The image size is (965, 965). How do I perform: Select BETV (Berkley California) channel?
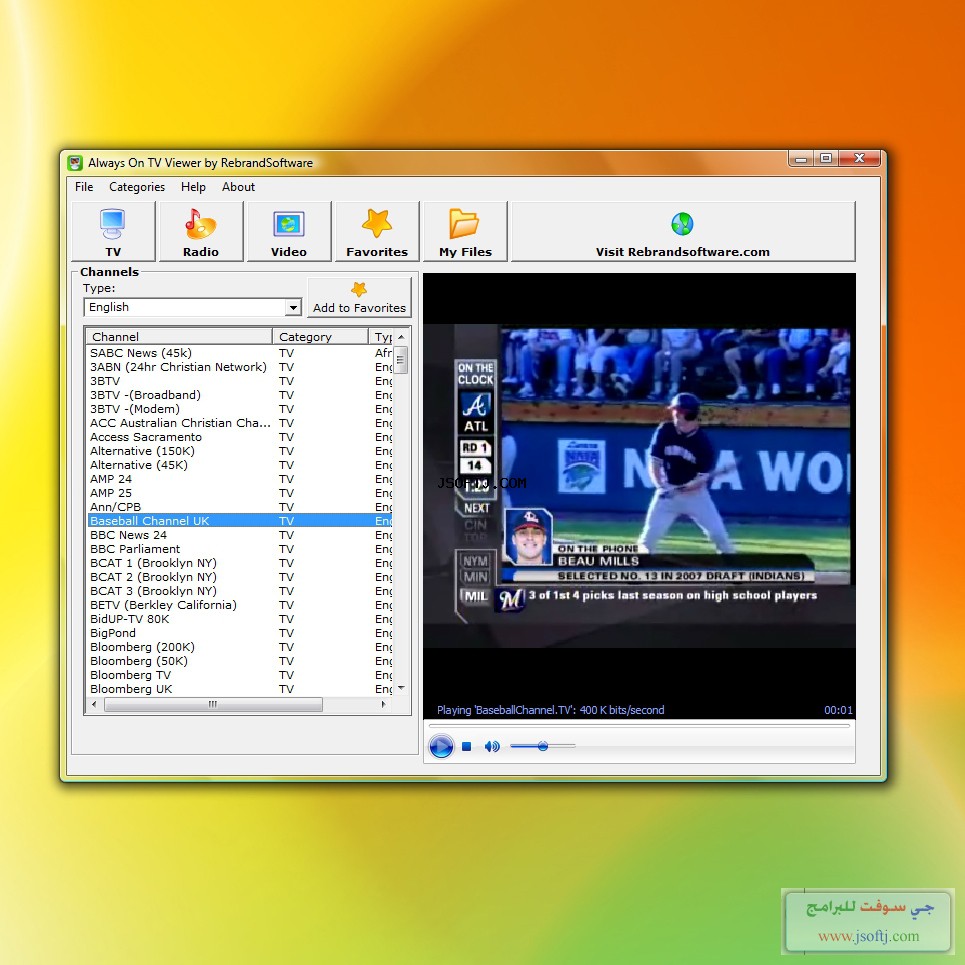(x=239, y=606)
